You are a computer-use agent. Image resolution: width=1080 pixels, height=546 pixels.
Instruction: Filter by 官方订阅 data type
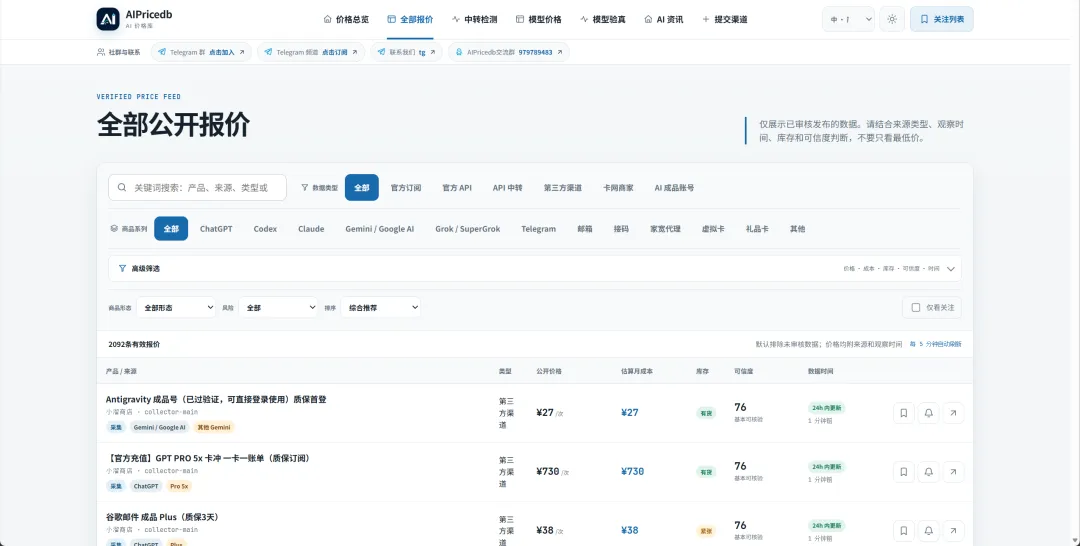pyautogui.click(x=406, y=187)
